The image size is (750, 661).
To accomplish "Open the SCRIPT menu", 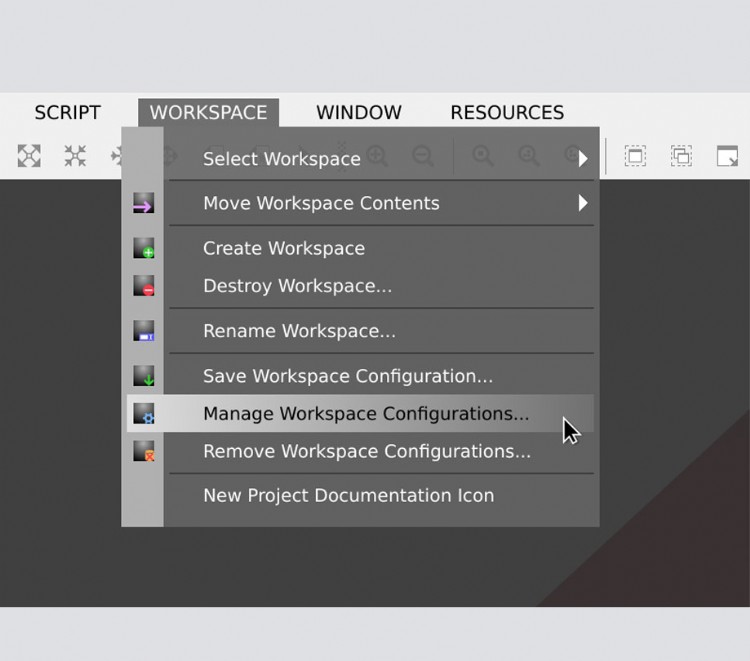I will coord(67,113).
